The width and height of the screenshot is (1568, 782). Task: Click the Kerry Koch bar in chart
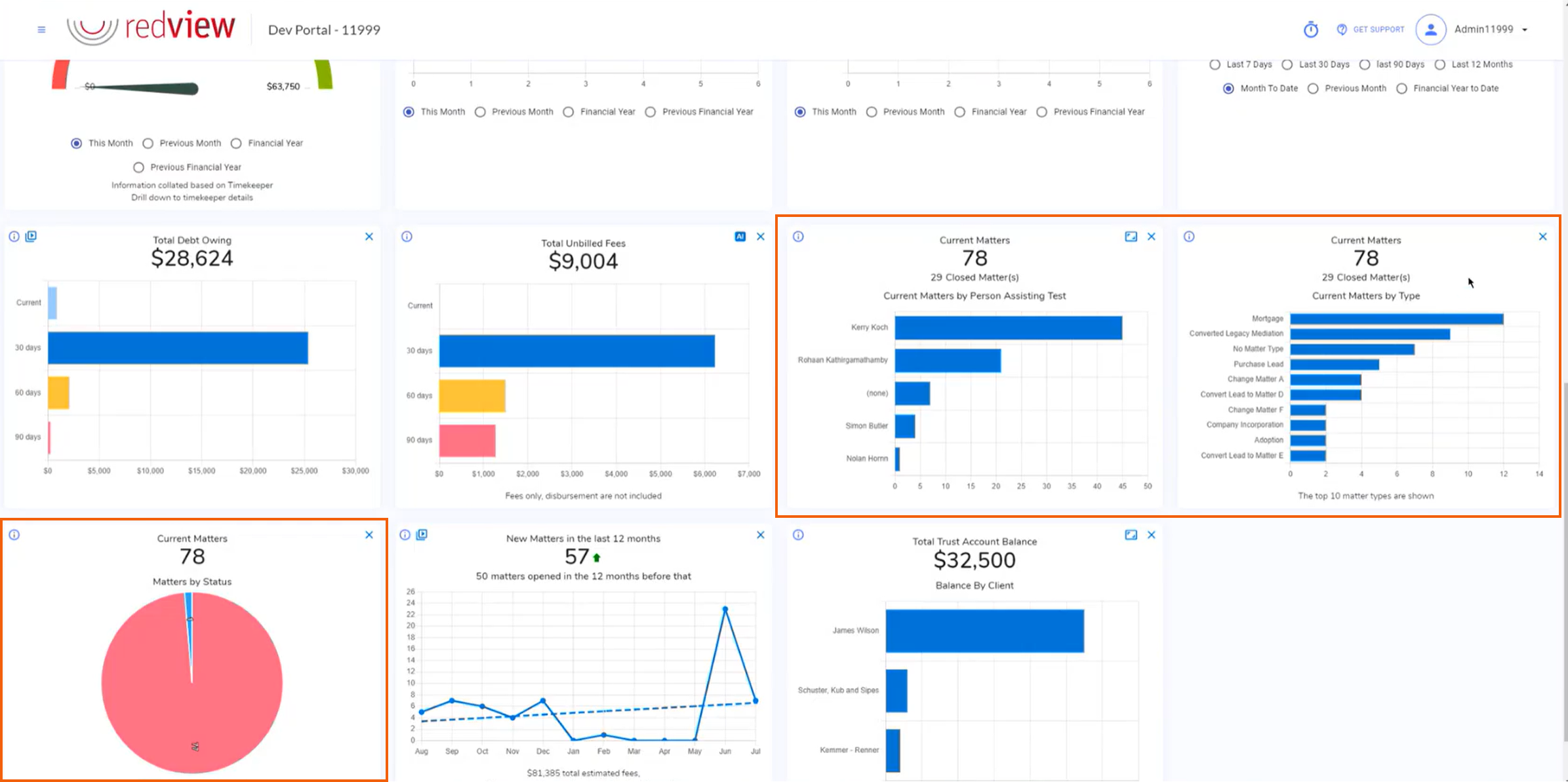[1007, 328]
